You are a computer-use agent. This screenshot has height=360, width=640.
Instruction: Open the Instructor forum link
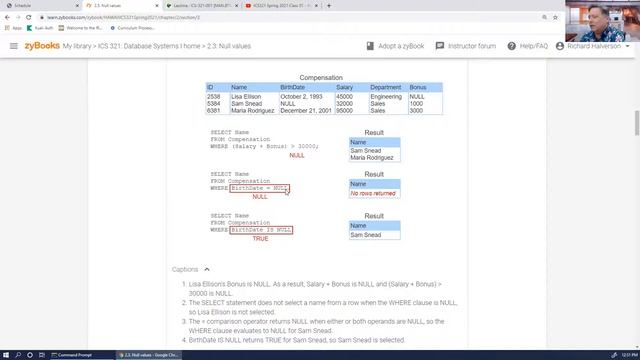point(472,46)
